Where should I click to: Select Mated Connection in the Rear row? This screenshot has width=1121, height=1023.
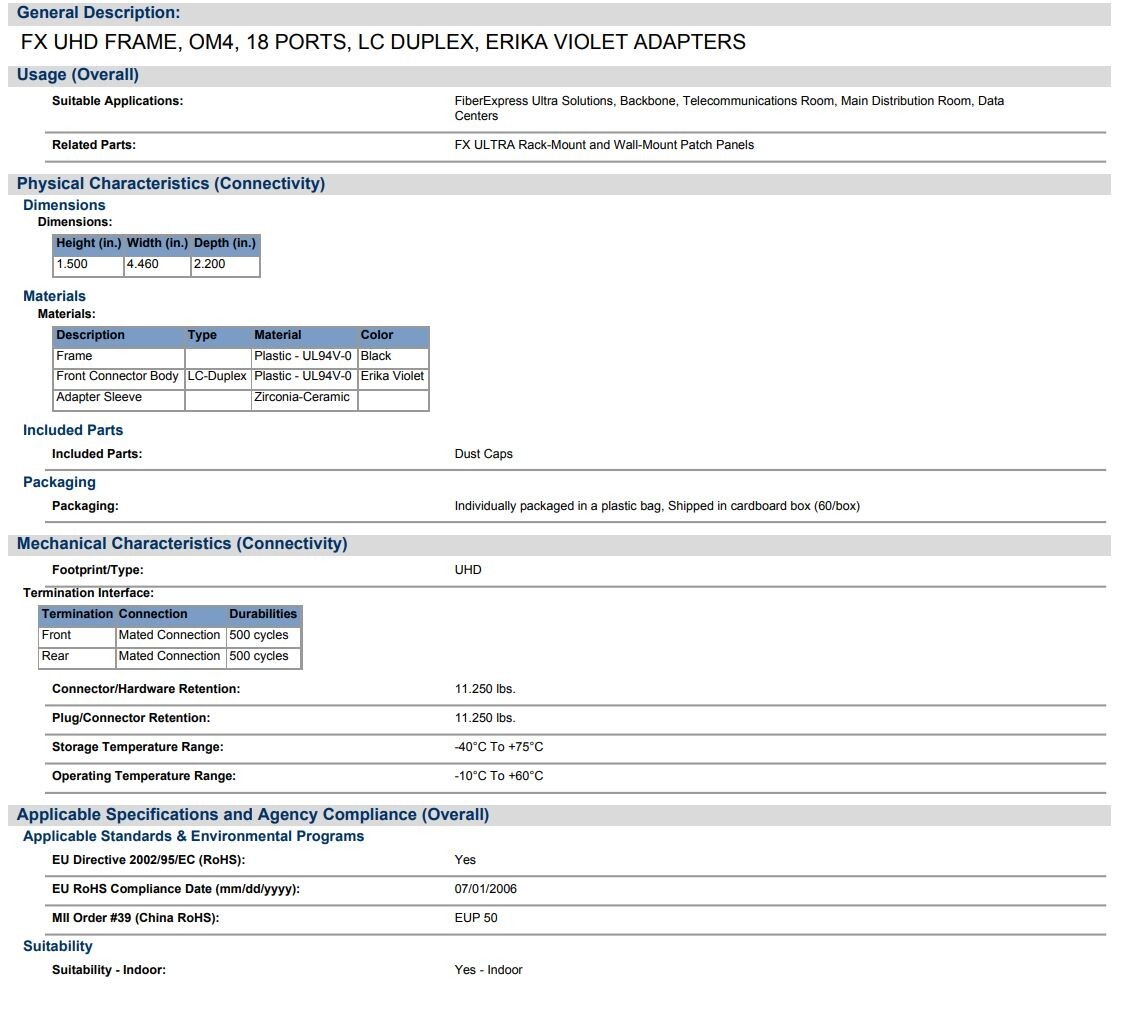tap(171, 657)
